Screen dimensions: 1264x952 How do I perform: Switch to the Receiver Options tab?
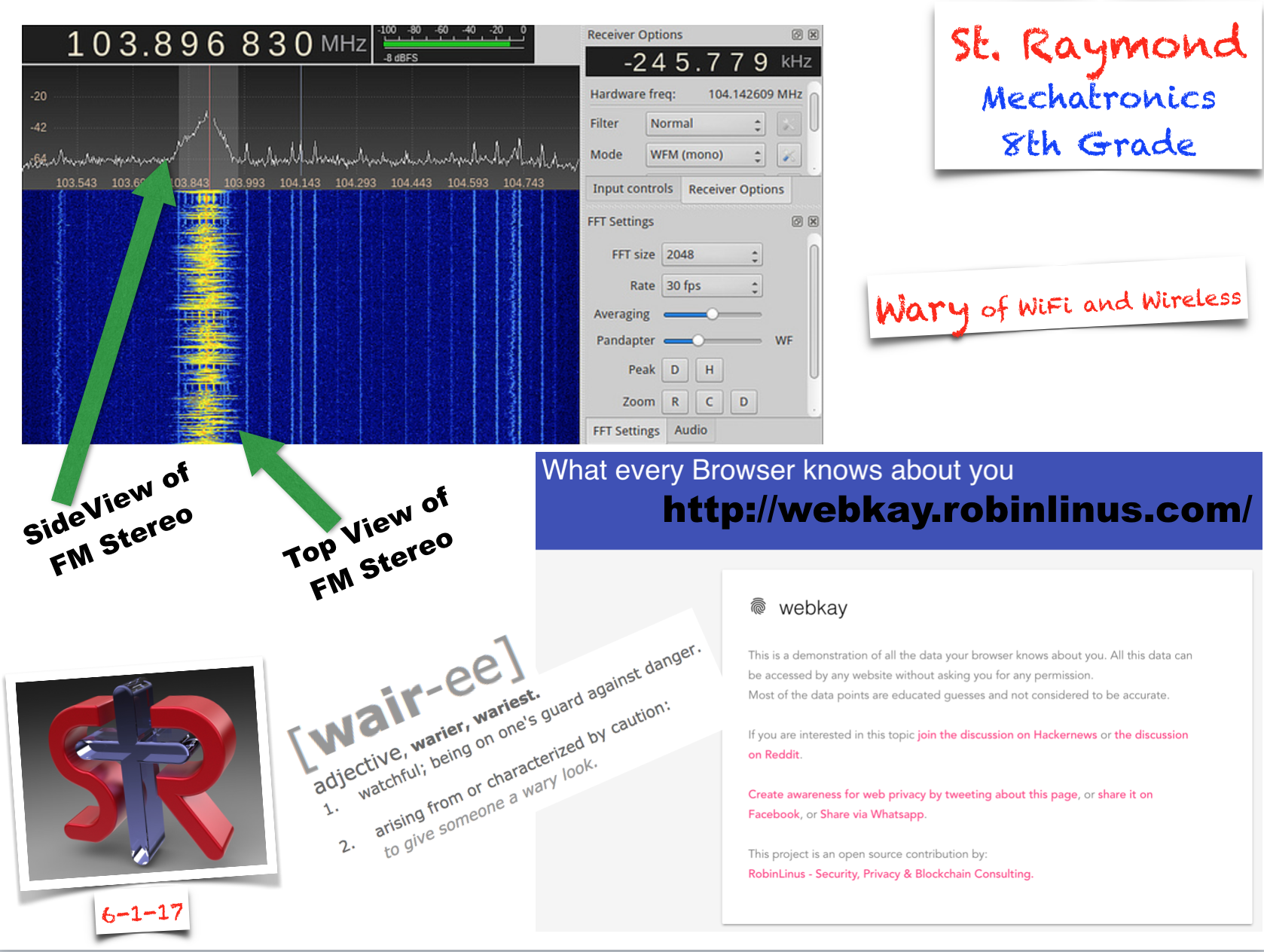(x=736, y=189)
